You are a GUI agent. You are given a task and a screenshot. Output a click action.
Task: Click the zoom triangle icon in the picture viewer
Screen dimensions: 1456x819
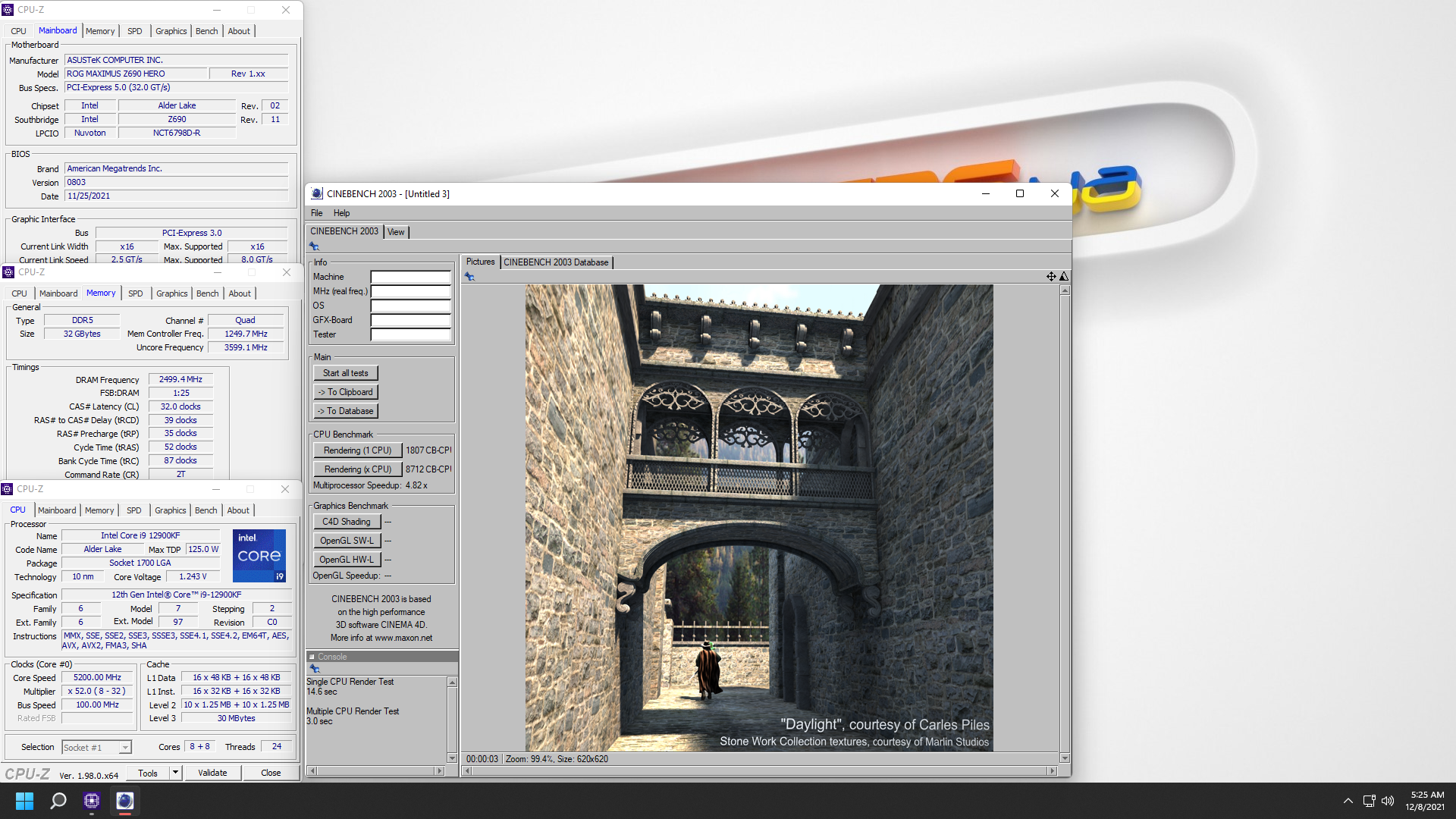(x=1064, y=277)
